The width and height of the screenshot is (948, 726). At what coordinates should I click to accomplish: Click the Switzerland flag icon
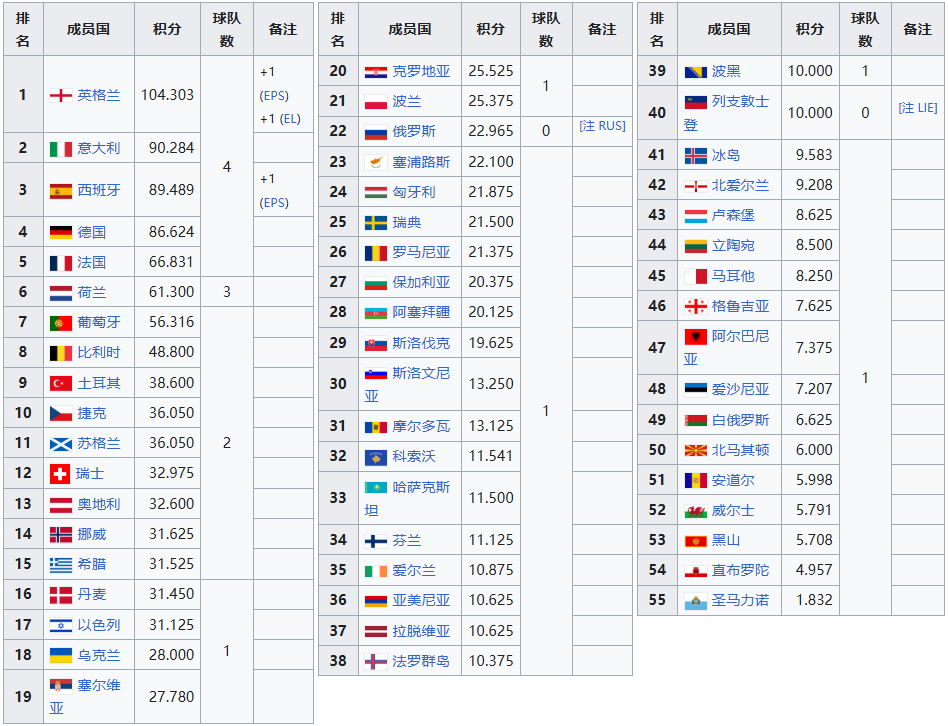[x=61, y=473]
